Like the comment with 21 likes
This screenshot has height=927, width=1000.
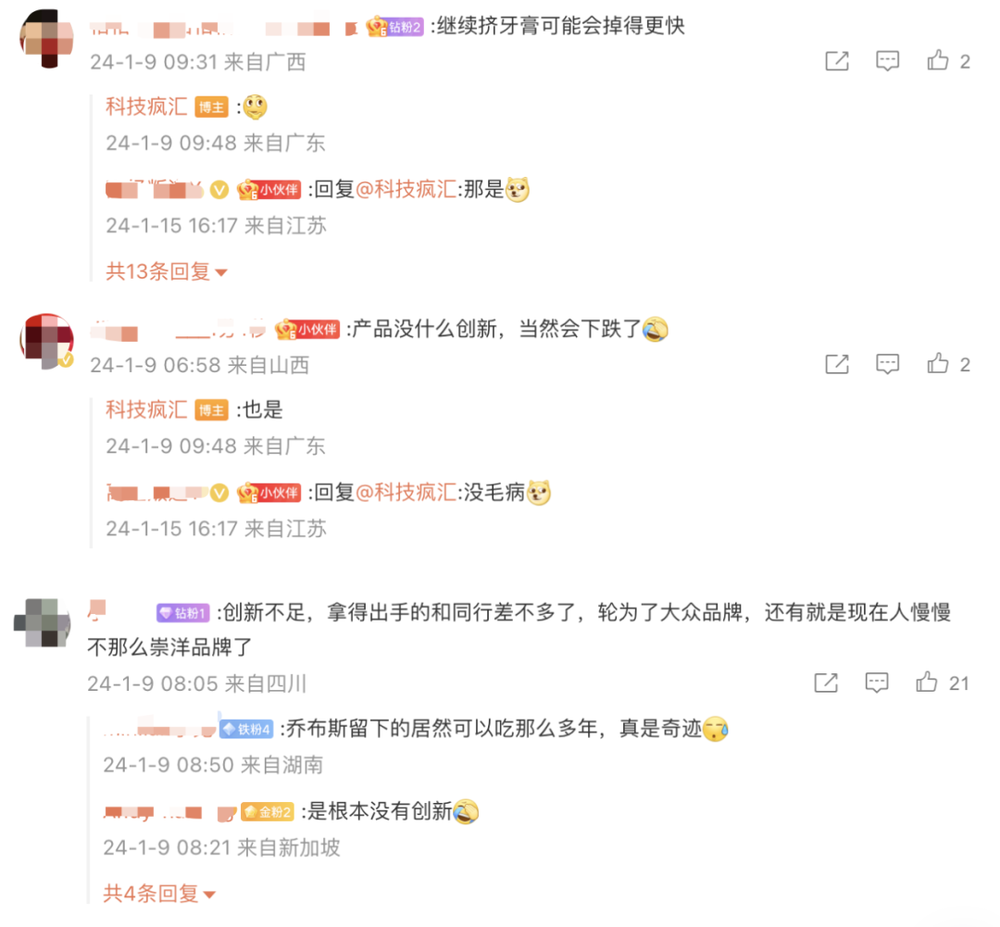click(942, 683)
